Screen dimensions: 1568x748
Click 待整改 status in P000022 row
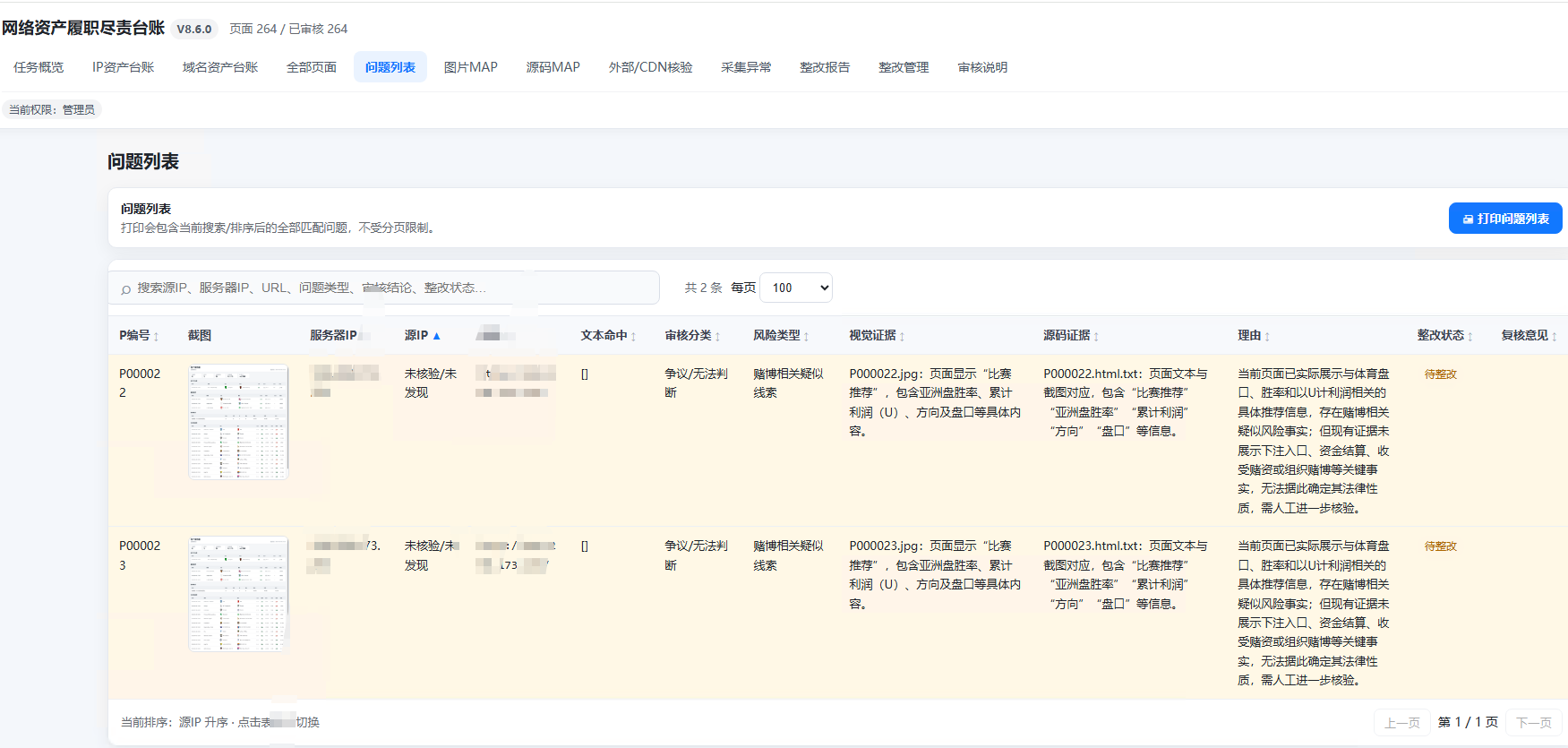click(1441, 374)
